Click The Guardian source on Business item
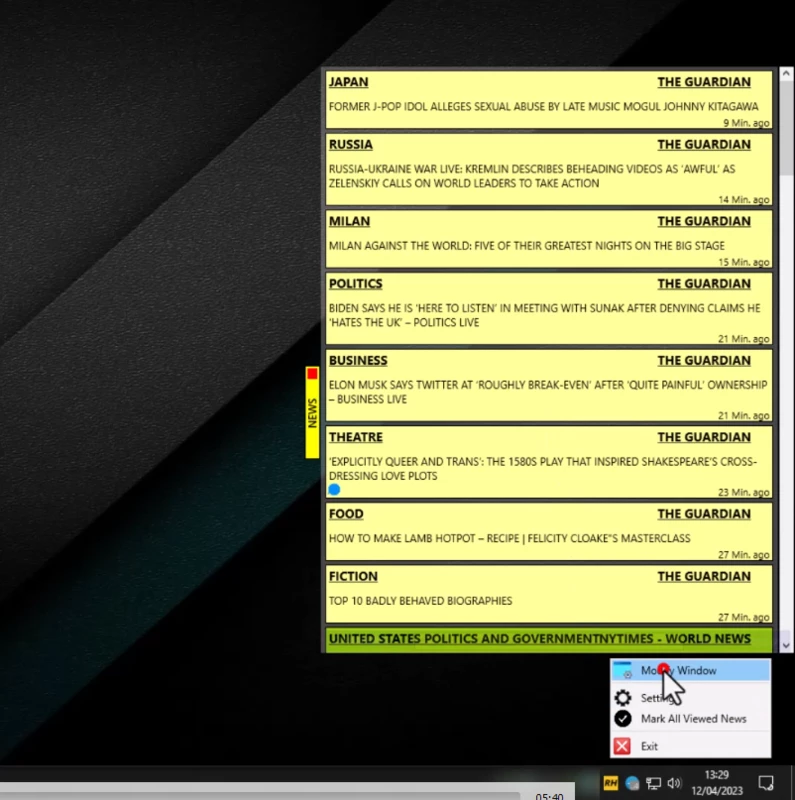This screenshot has height=800, width=795. coord(704,360)
